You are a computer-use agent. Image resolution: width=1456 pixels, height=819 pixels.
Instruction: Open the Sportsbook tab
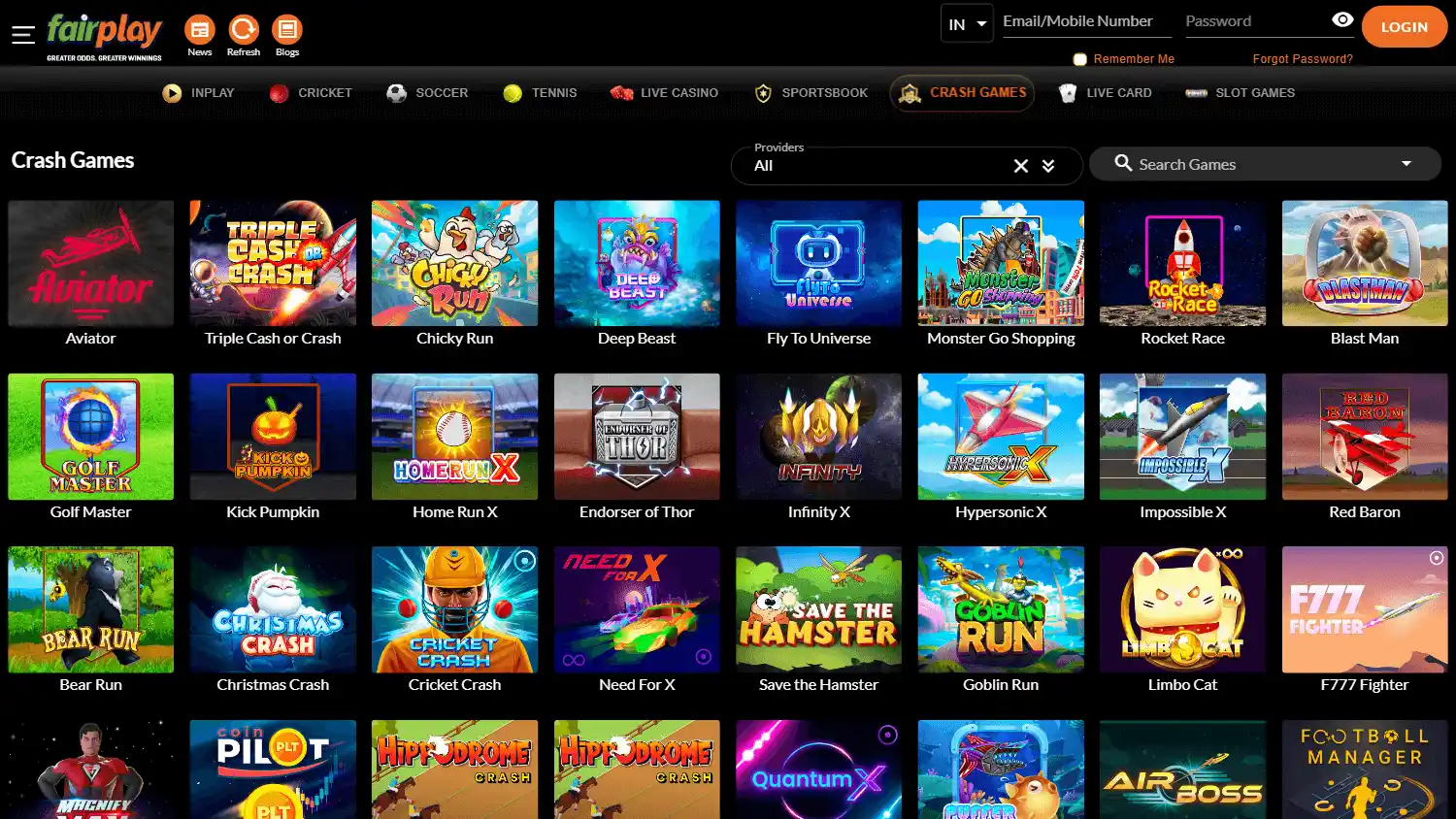(811, 93)
